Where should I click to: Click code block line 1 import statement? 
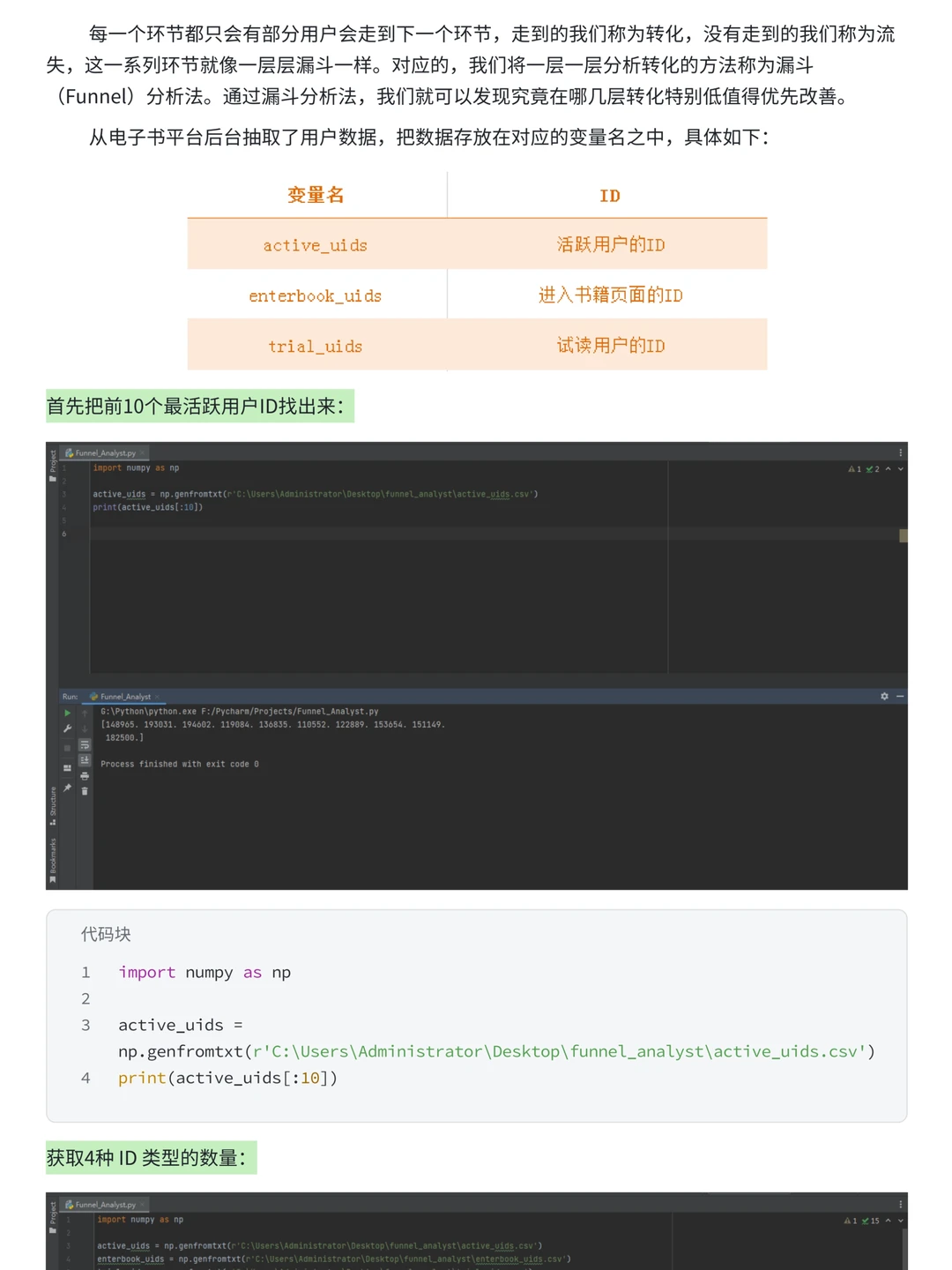[205, 972]
